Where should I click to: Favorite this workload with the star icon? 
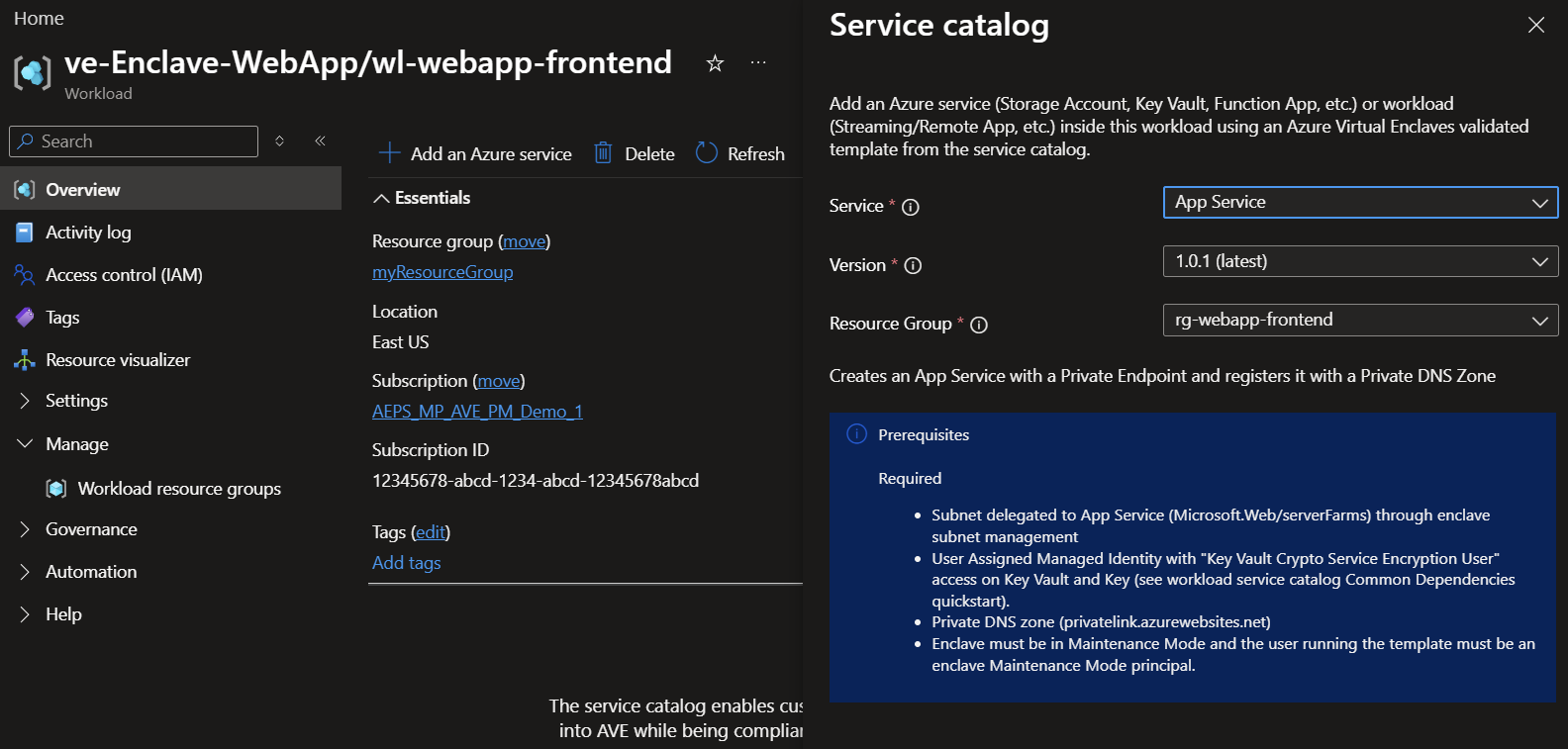click(x=715, y=63)
